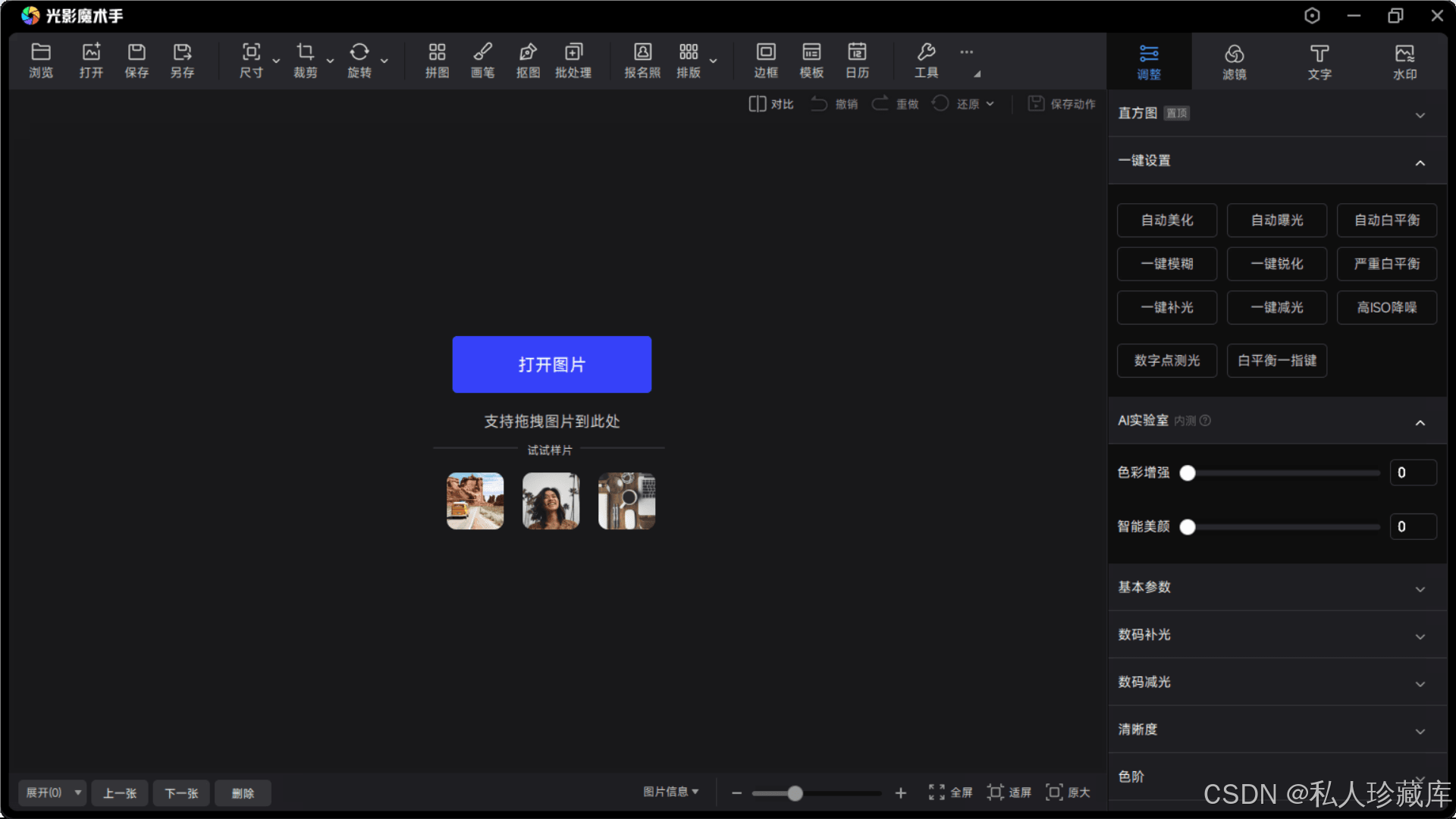Click the 色彩增强 slider handle
This screenshot has width=1456, height=819.
pos(1188,473)
